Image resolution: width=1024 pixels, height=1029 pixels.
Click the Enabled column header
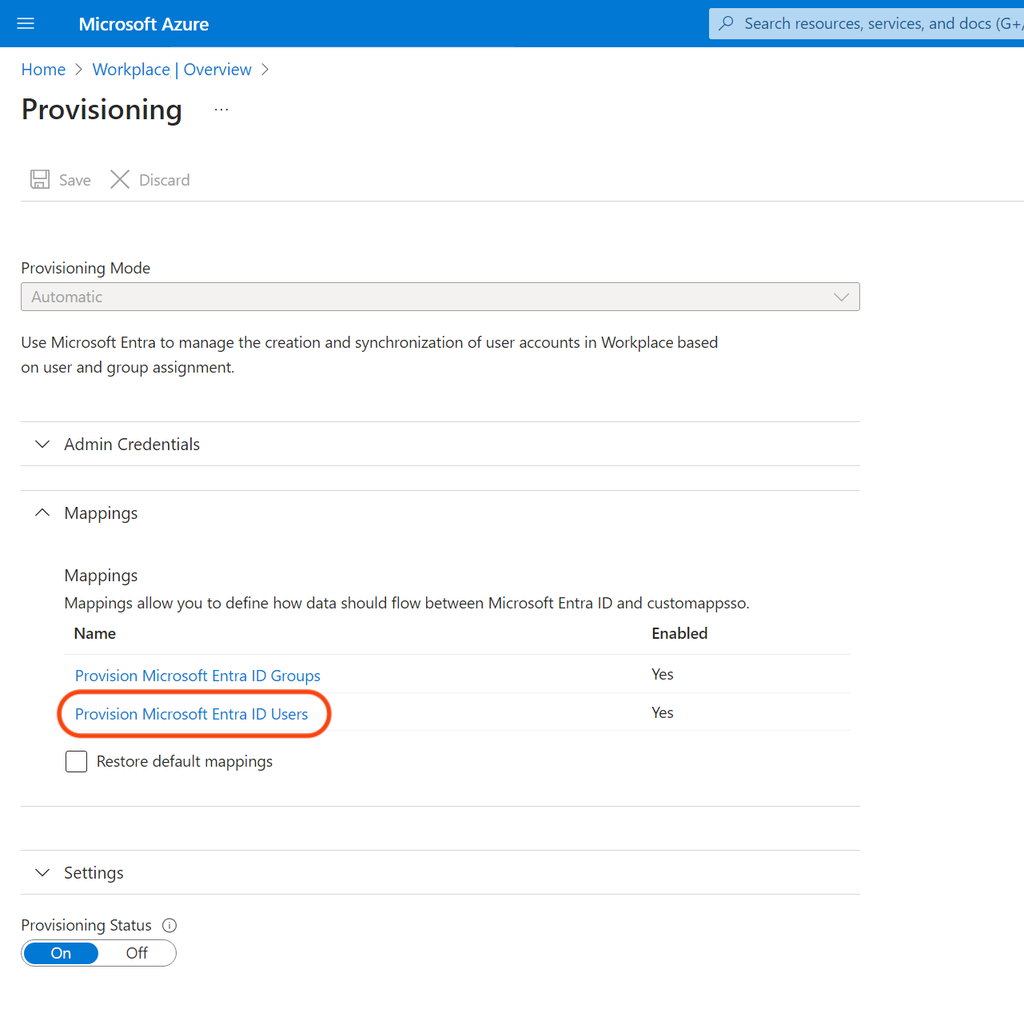[679, 633]
